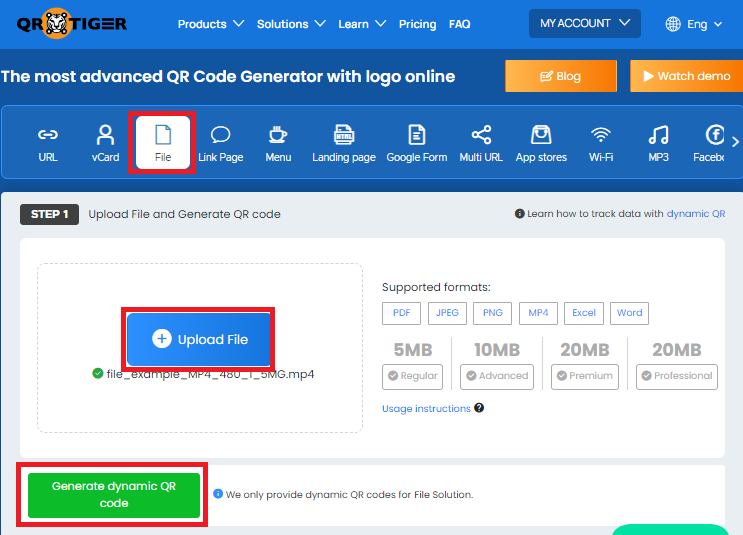This screenshot has width=743, height=535.
Task: Select the Premium plan badge
Action: click(585, 376)
